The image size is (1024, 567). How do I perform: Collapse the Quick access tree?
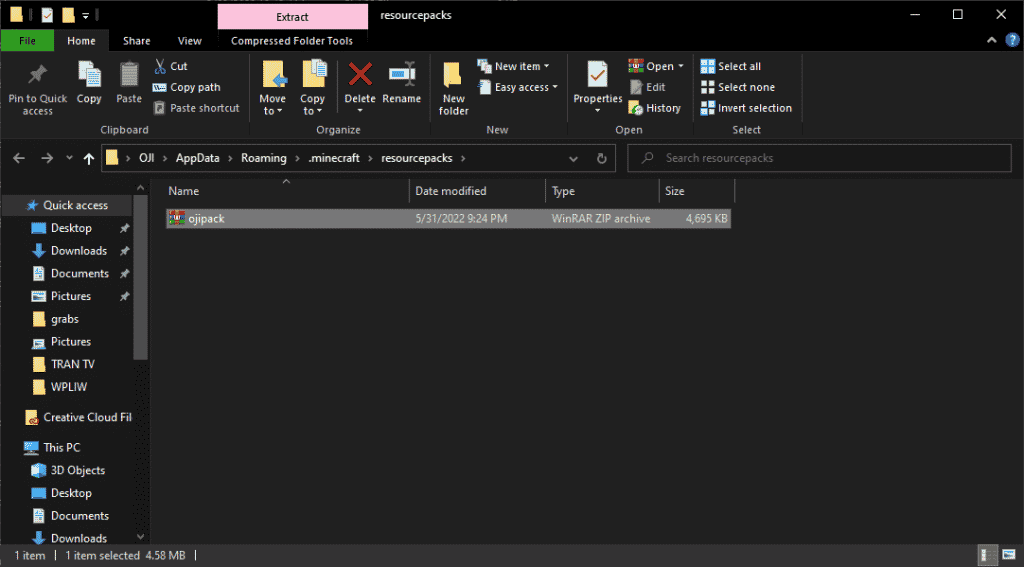pos(11,205)
